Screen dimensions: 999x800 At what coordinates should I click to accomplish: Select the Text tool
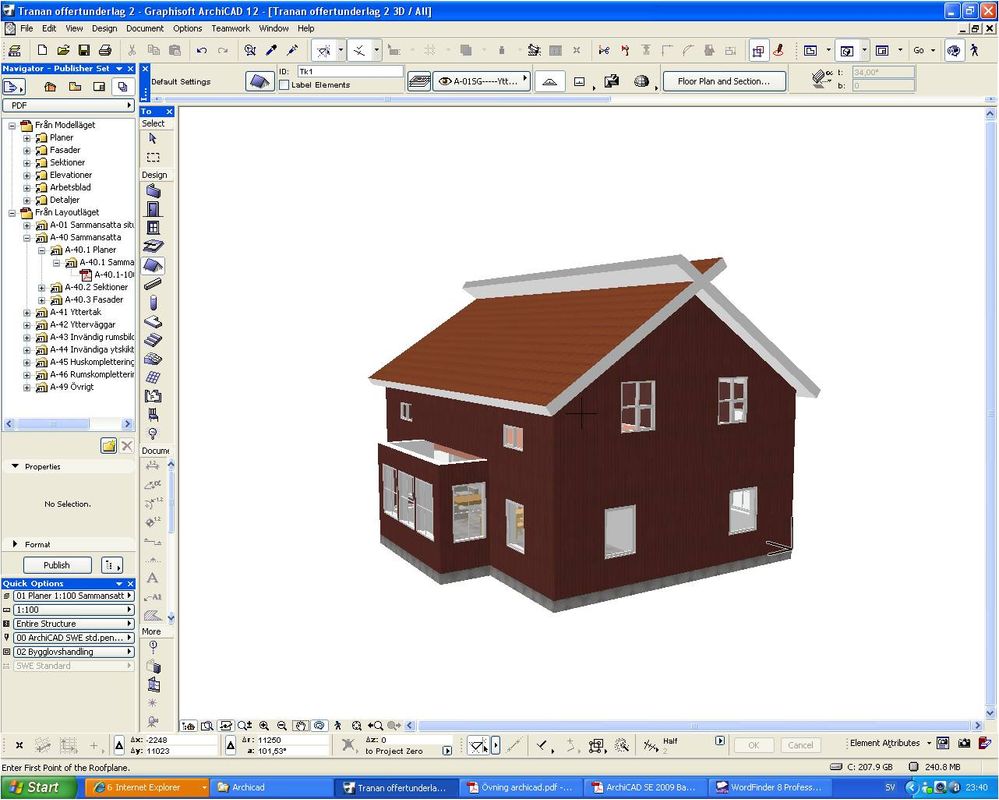click(x=153, y=578)
